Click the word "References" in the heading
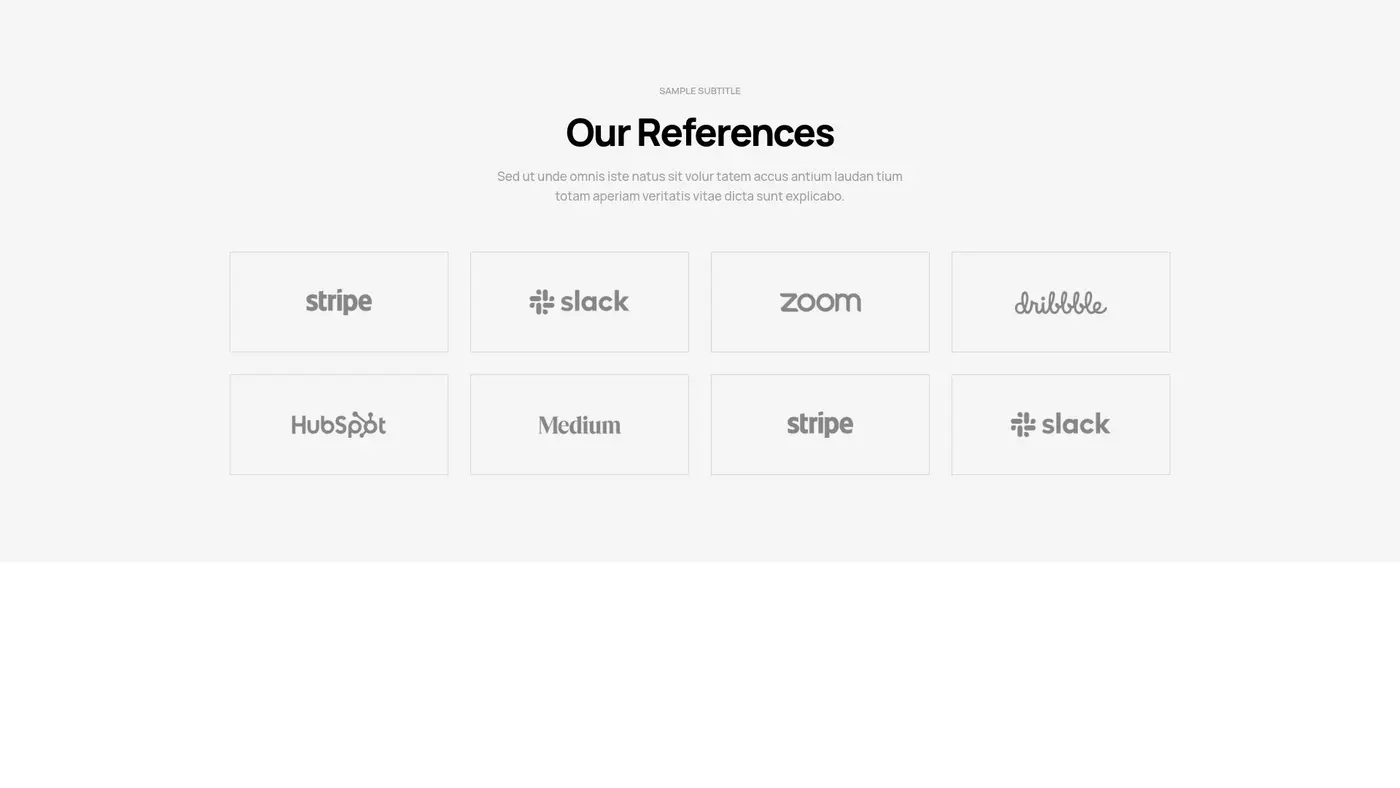The width and height of the screenshot is (1400, 788). (x=735, y=132)
